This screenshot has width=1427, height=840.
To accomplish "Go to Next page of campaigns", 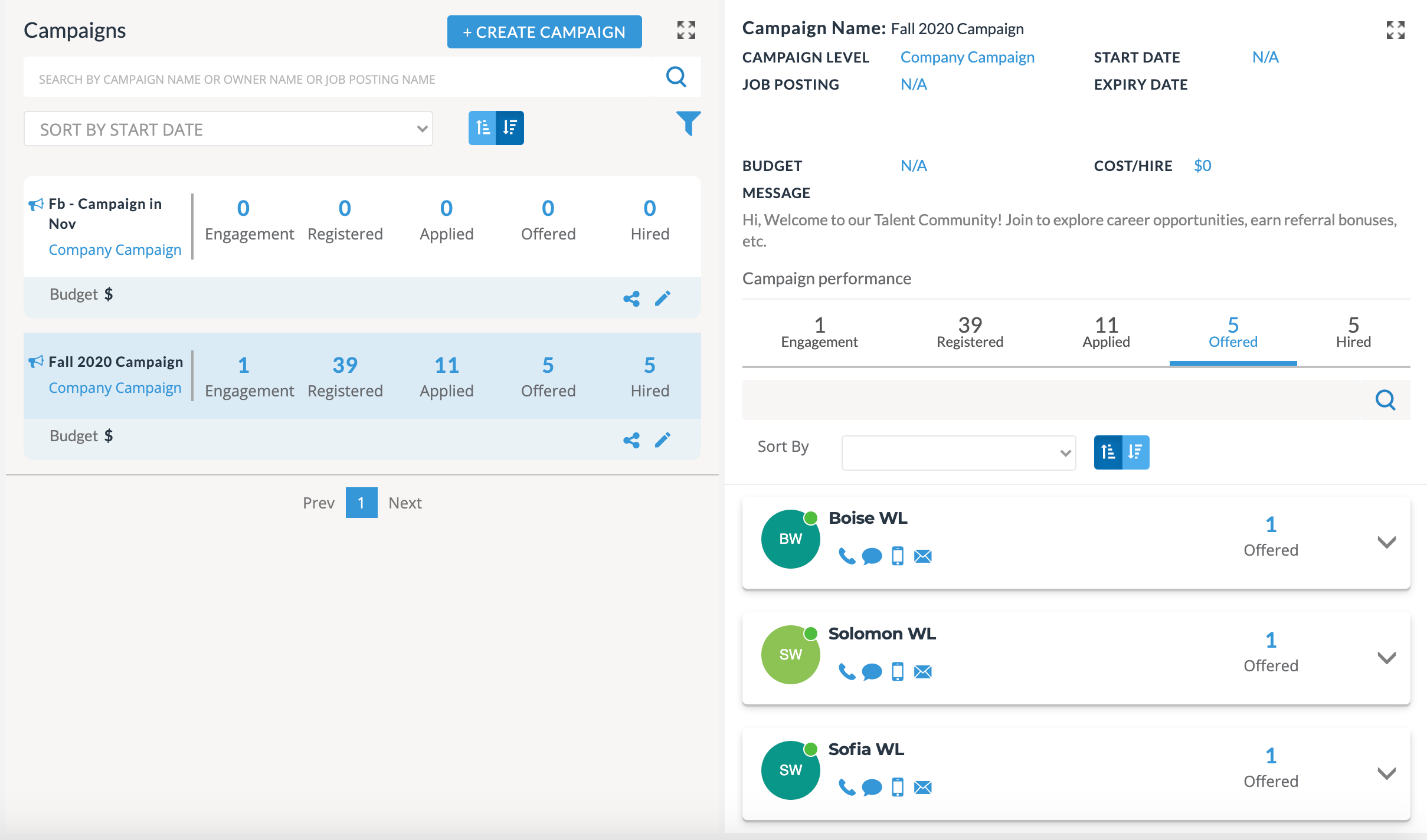I will click(x=405, y=503).
